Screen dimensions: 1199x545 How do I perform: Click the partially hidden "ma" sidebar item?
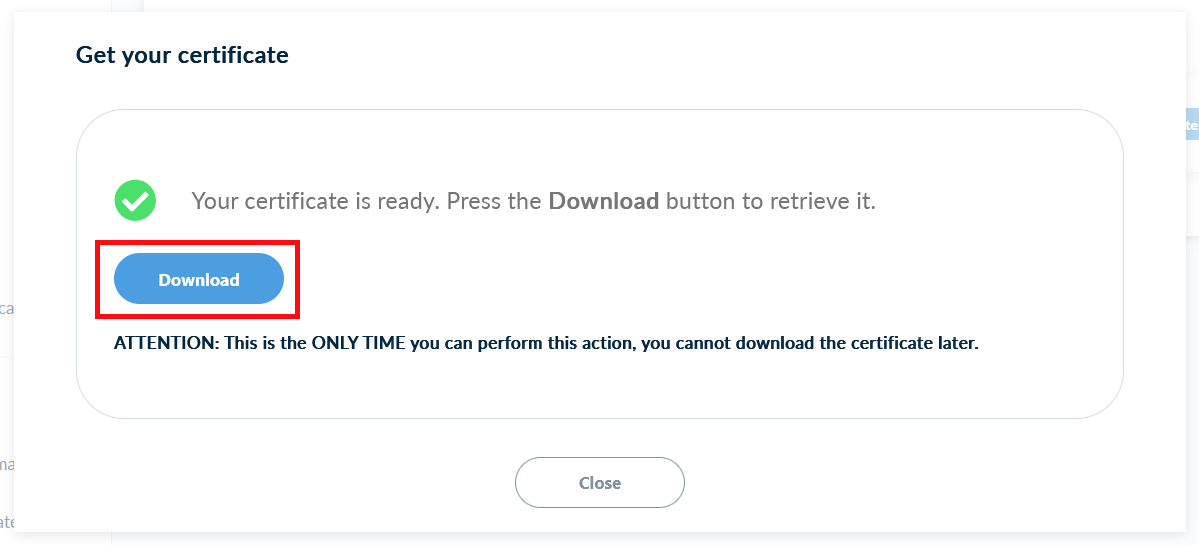tap(6, 464)
